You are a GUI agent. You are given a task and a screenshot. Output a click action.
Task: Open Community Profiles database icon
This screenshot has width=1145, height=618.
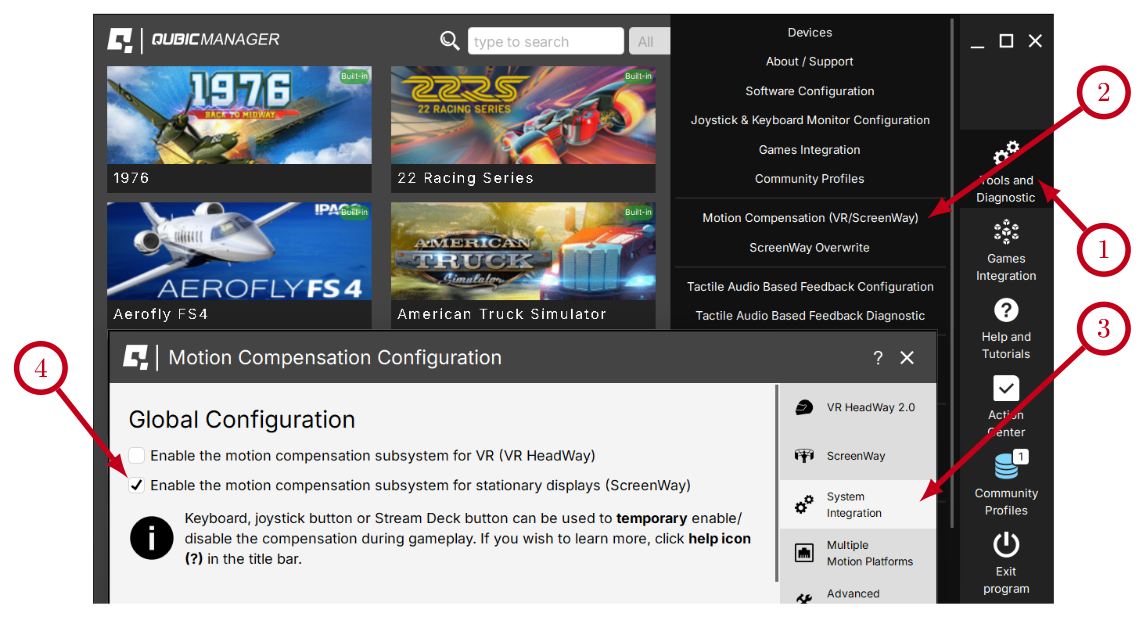1006,467
